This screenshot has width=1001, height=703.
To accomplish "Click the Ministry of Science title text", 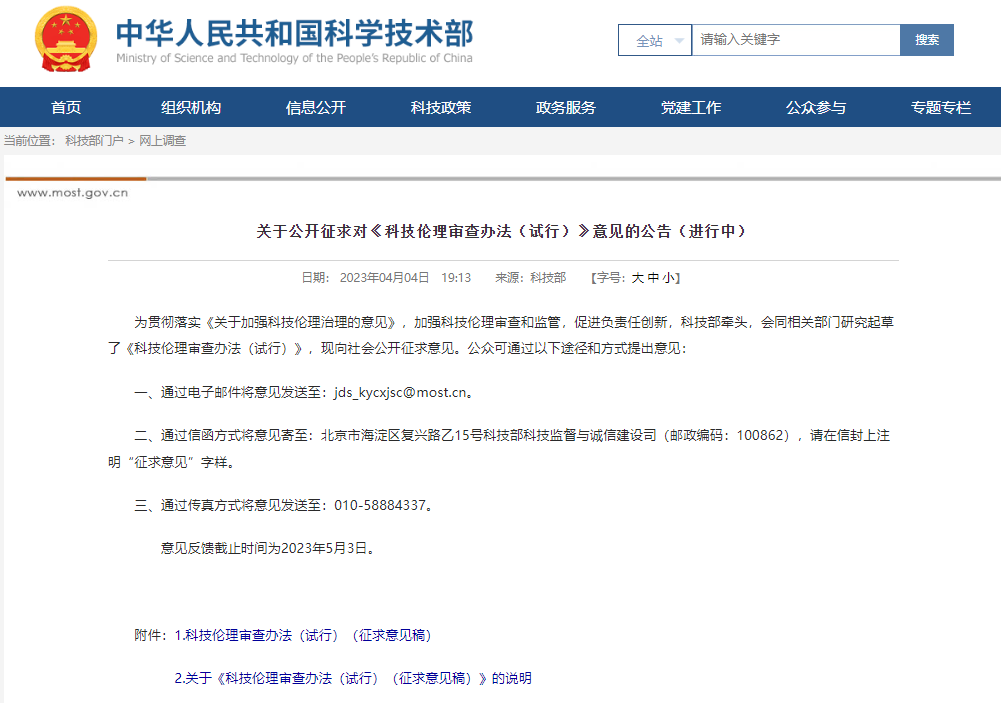I will click(x=294, y=34).
